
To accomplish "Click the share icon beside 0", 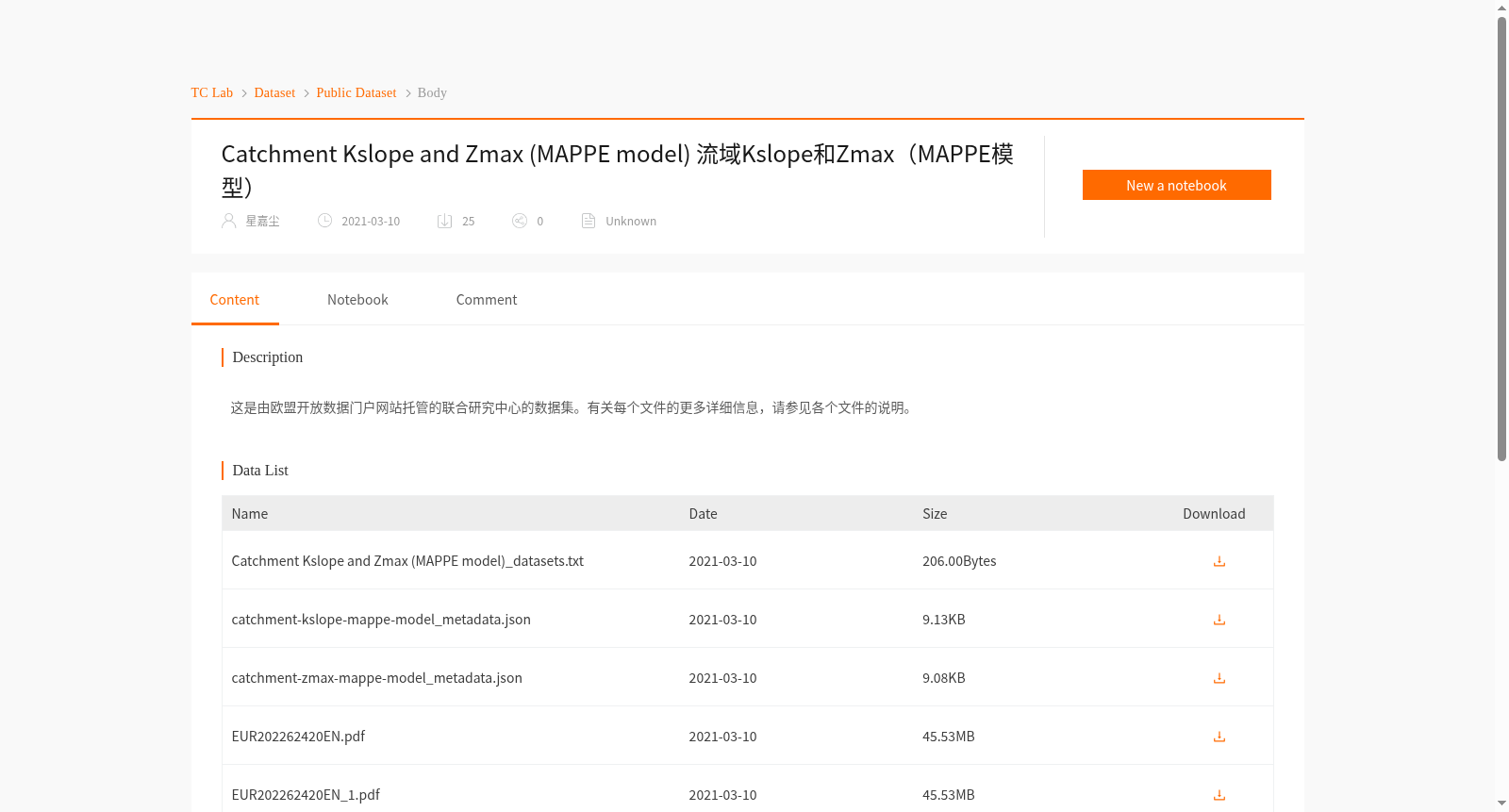I will coord(519,221).
